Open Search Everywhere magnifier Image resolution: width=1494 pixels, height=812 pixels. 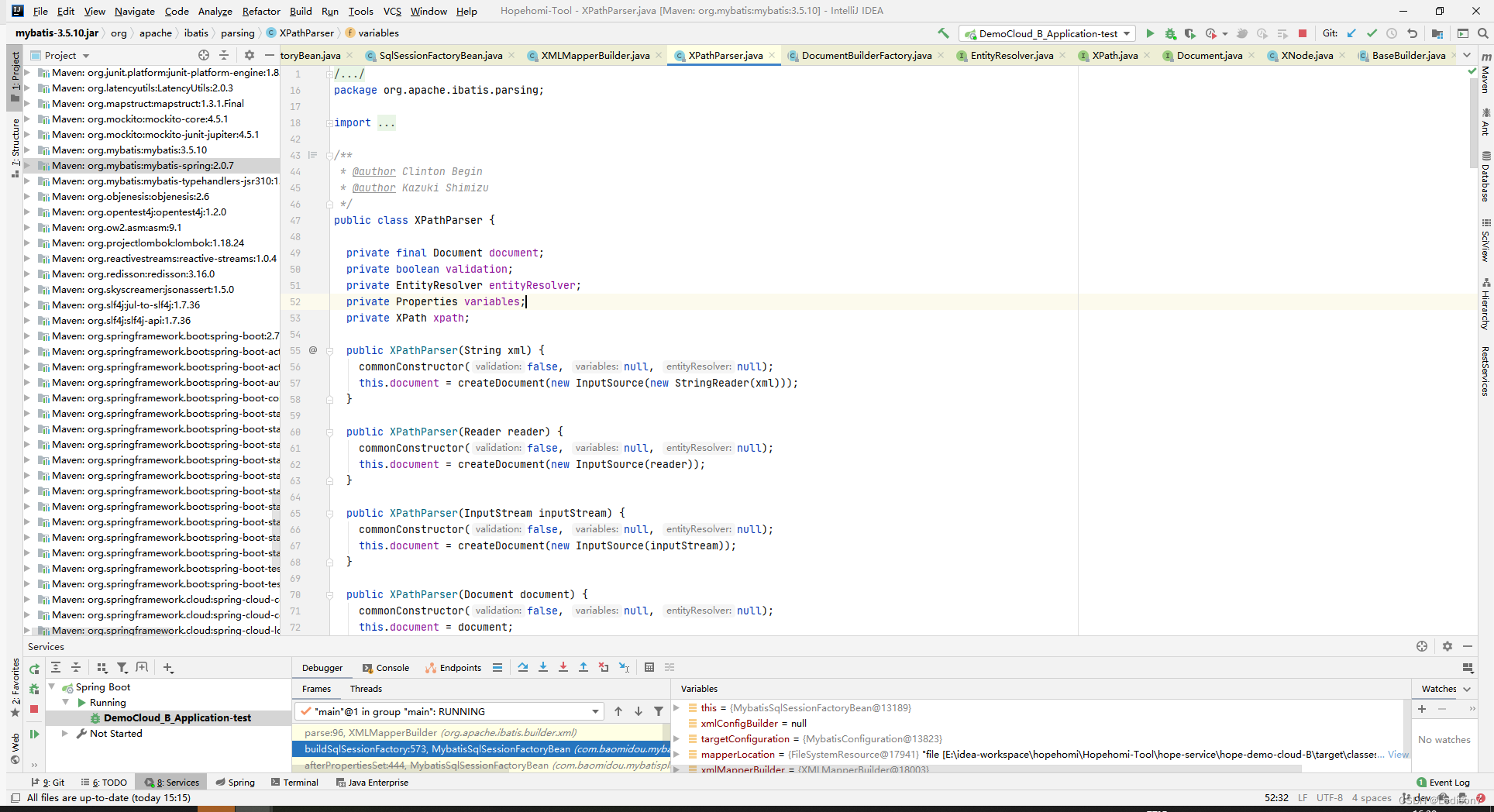pos(1482,33)
